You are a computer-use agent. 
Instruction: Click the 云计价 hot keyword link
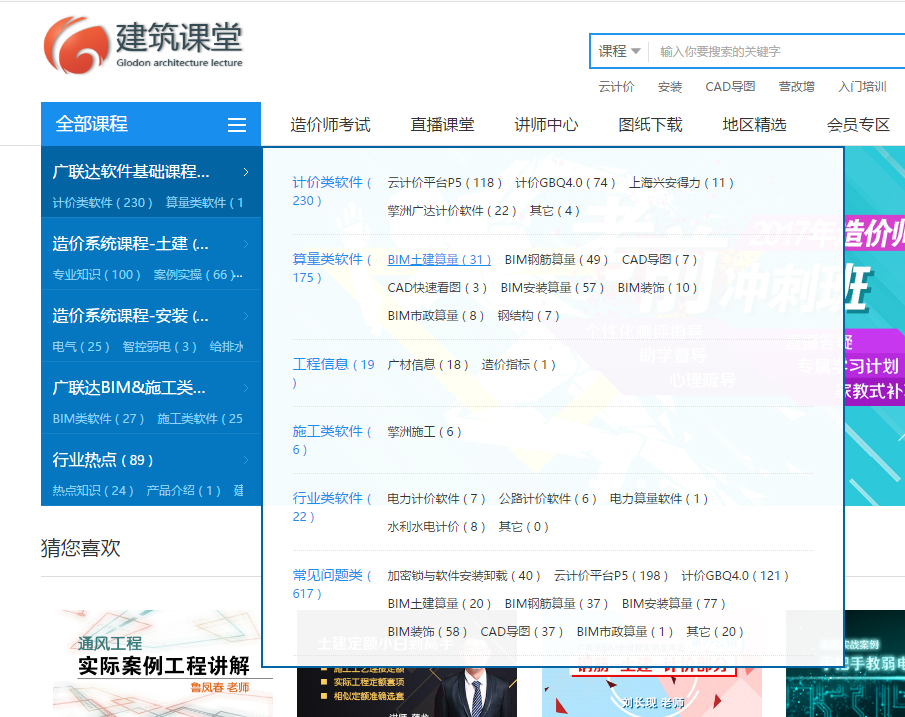[x=616, y=87]
